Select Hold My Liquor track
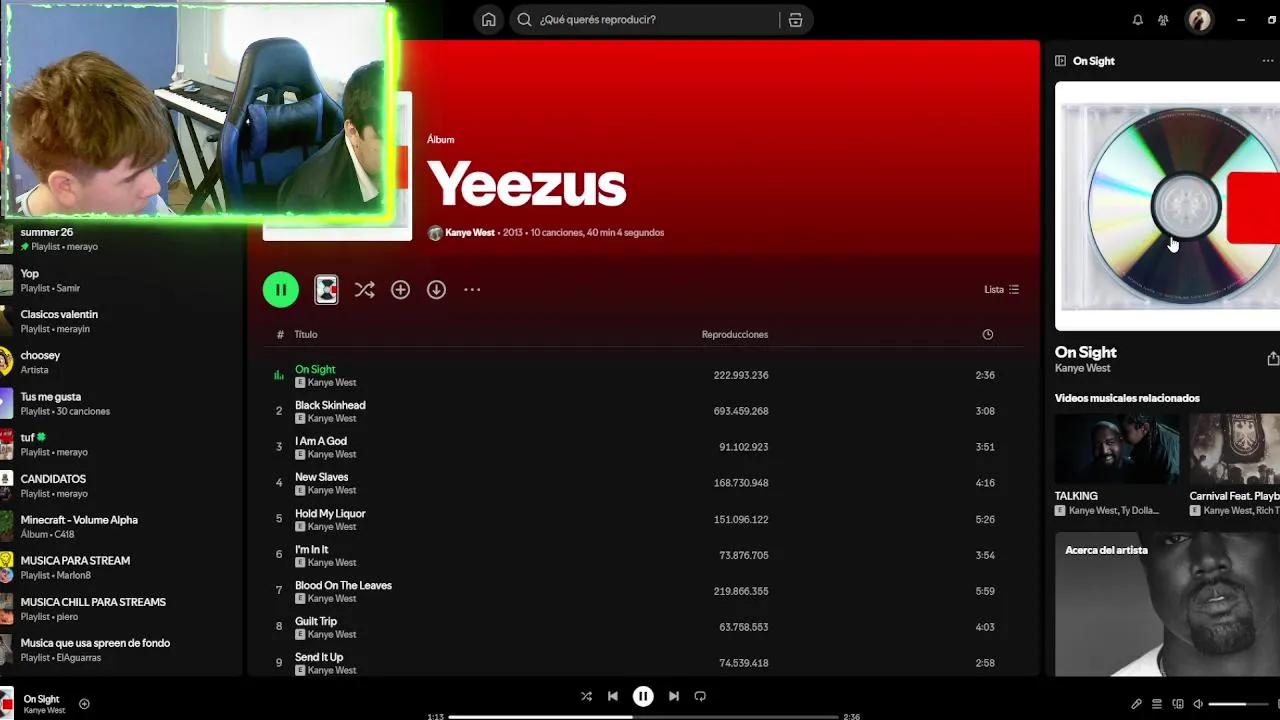 pos(644,519)
